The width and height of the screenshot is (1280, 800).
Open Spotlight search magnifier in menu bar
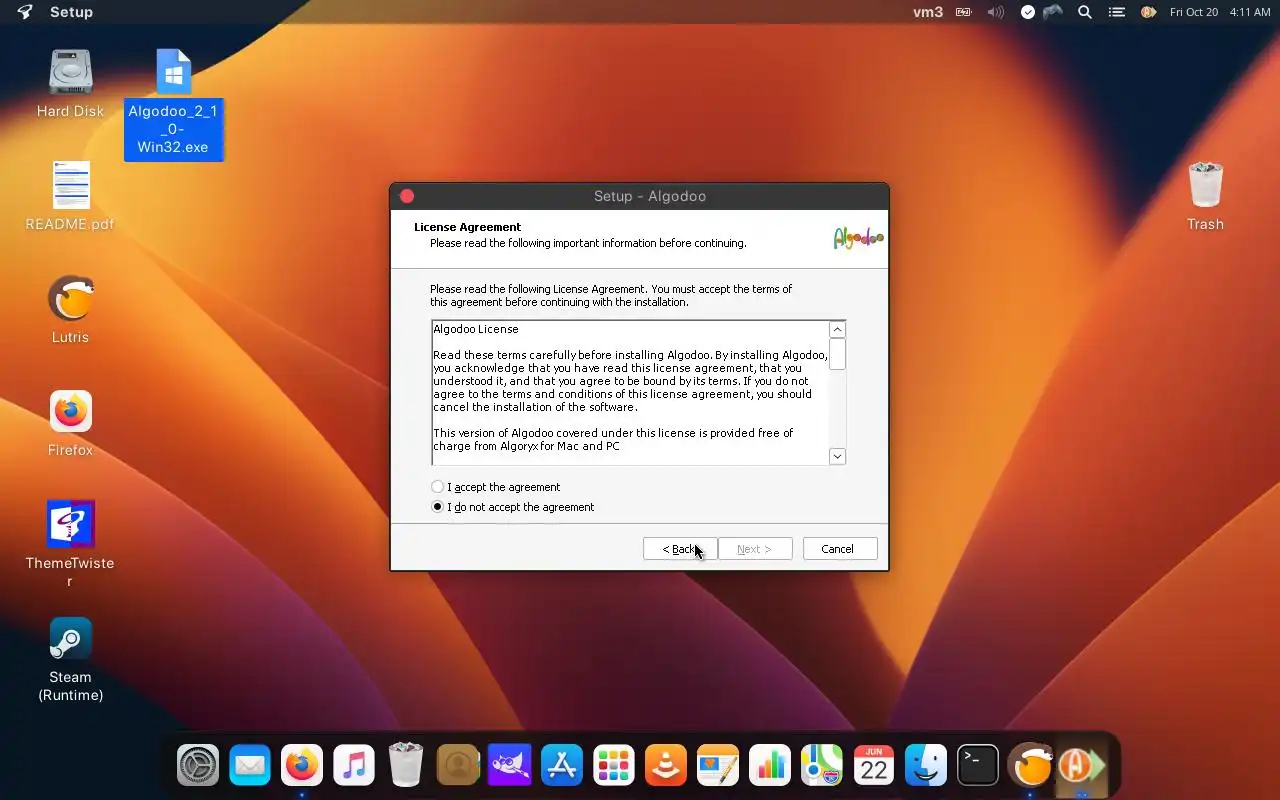pyautogui.click(x=1085, y=12)
